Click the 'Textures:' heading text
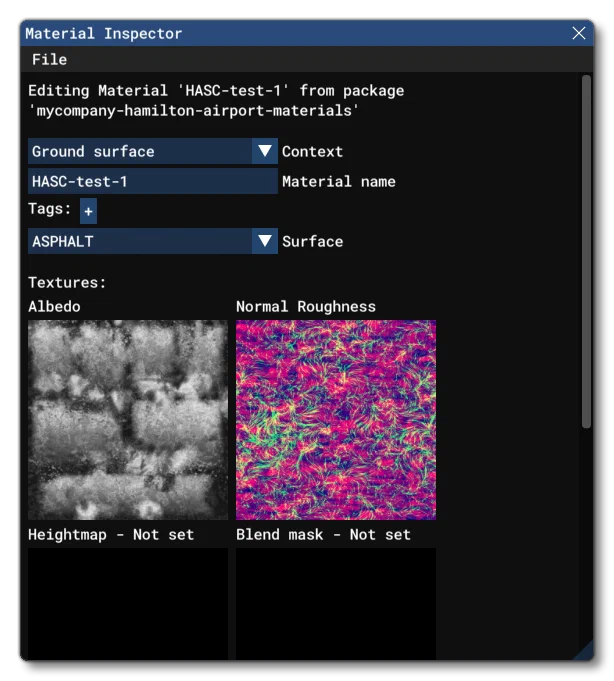This screenshot has width=614, height=681. (x=67, y=283)
